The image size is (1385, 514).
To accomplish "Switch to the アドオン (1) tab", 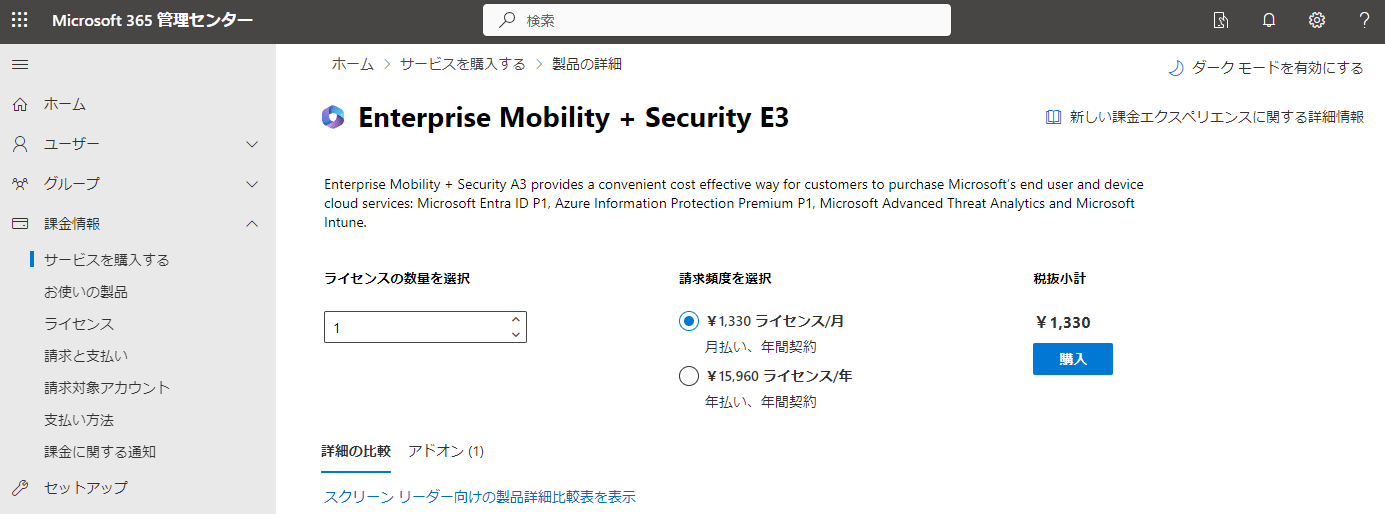I will pyautogui.click(x=446, y=451).
